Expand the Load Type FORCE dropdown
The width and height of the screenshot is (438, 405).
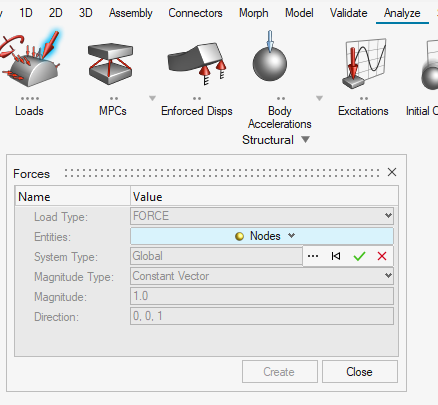coord(262,216)
